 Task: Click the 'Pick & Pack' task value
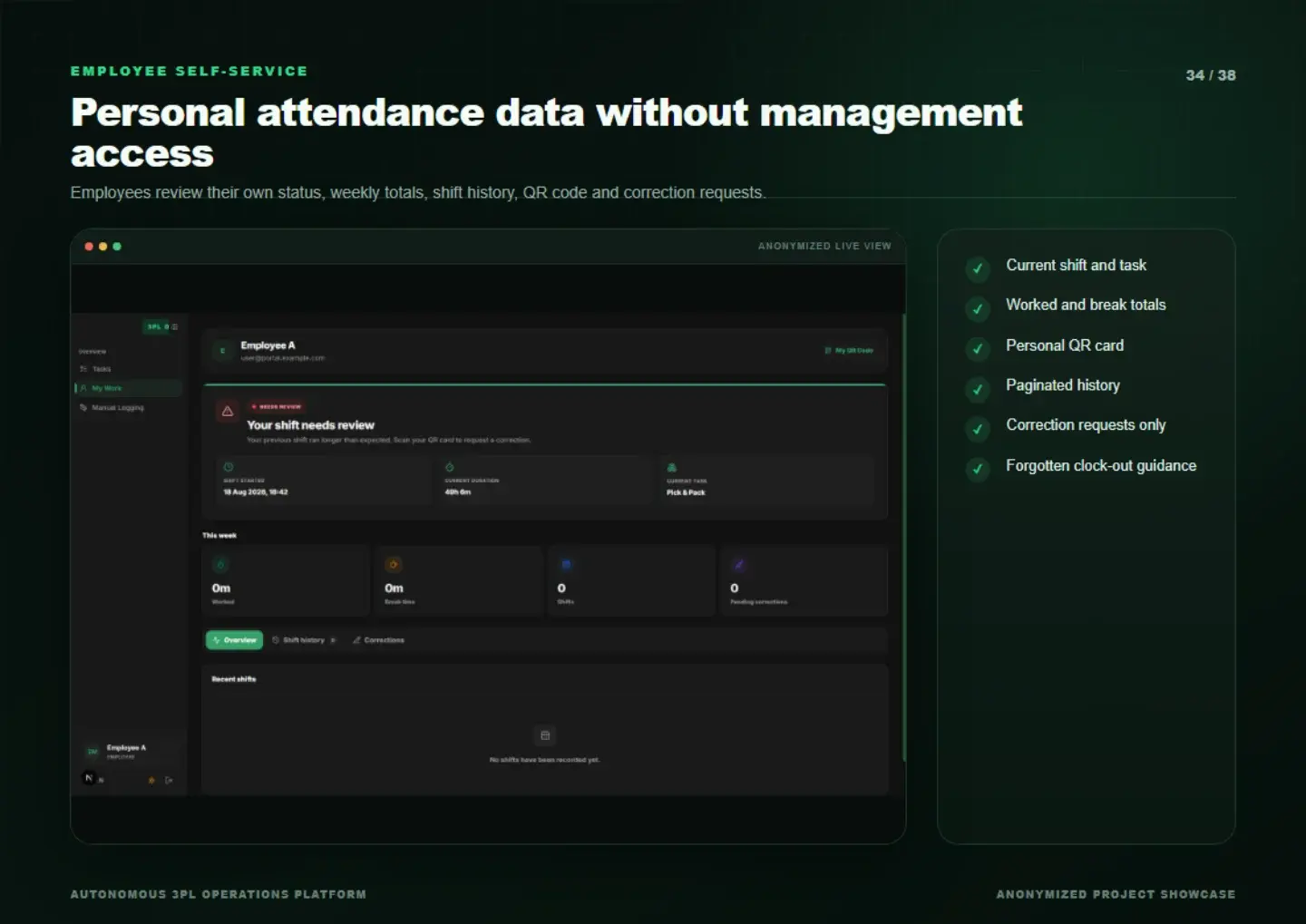click(x=686, y=492)
